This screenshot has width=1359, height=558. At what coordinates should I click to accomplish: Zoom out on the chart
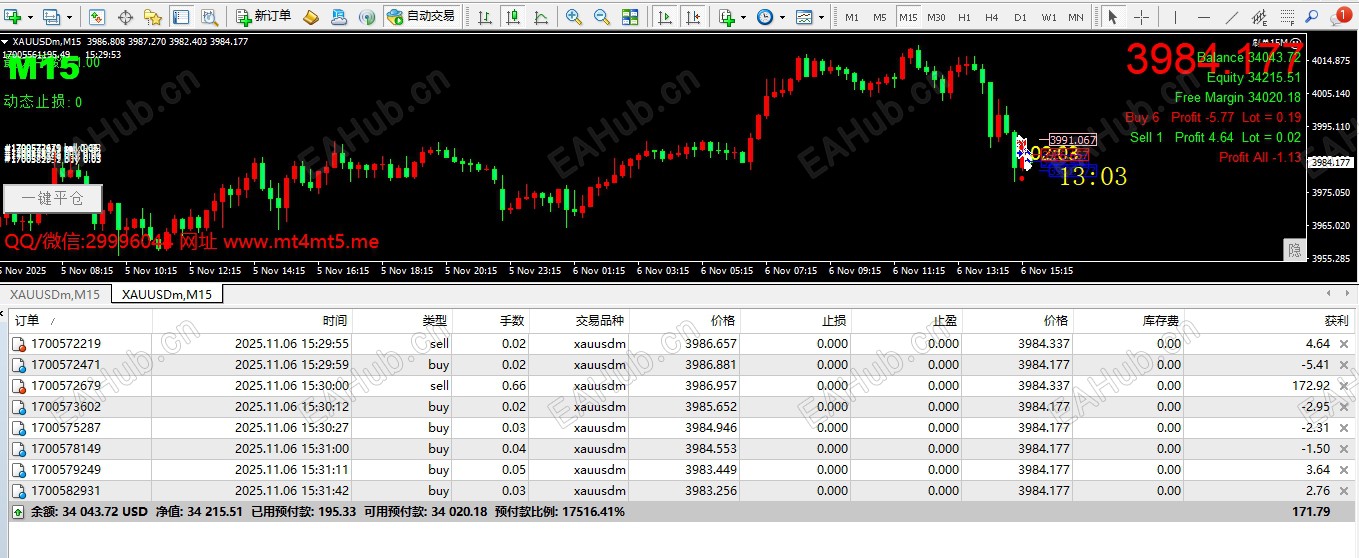(602, 17)
